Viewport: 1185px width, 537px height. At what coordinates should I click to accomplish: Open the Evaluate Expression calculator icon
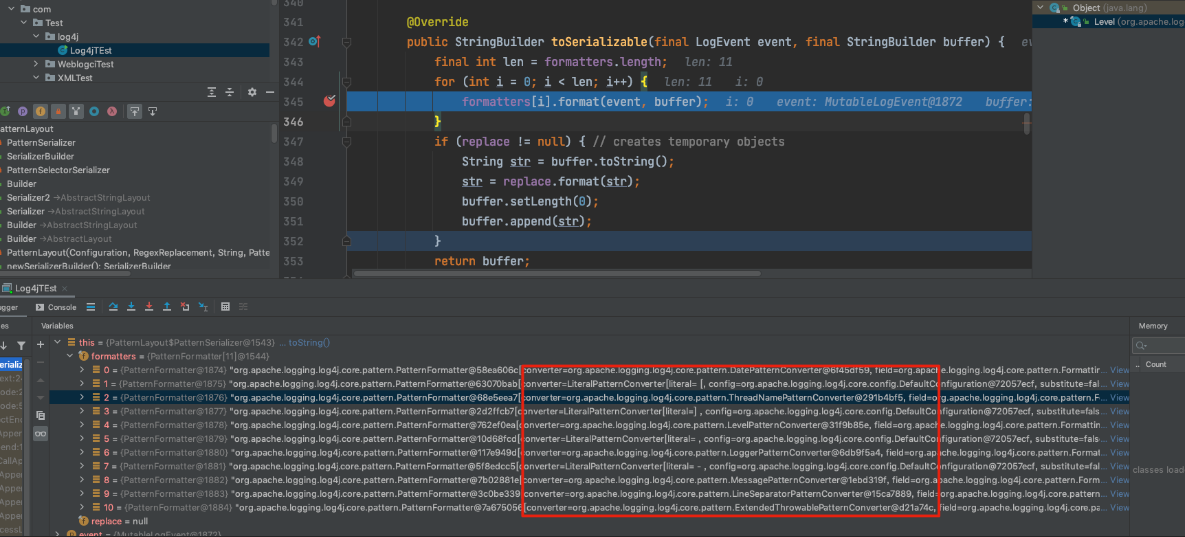[226, 307]
